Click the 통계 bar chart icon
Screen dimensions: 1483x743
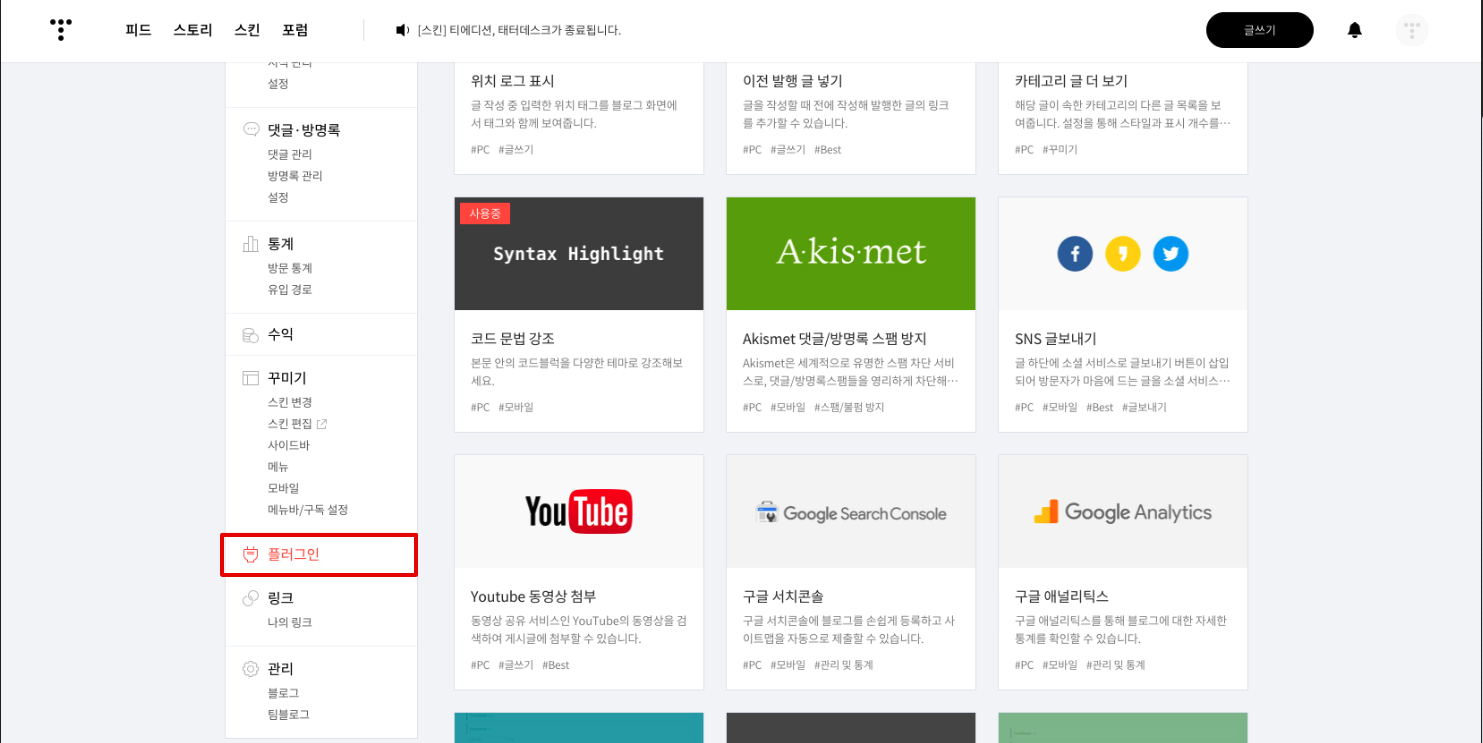click(x=251, y=244)
